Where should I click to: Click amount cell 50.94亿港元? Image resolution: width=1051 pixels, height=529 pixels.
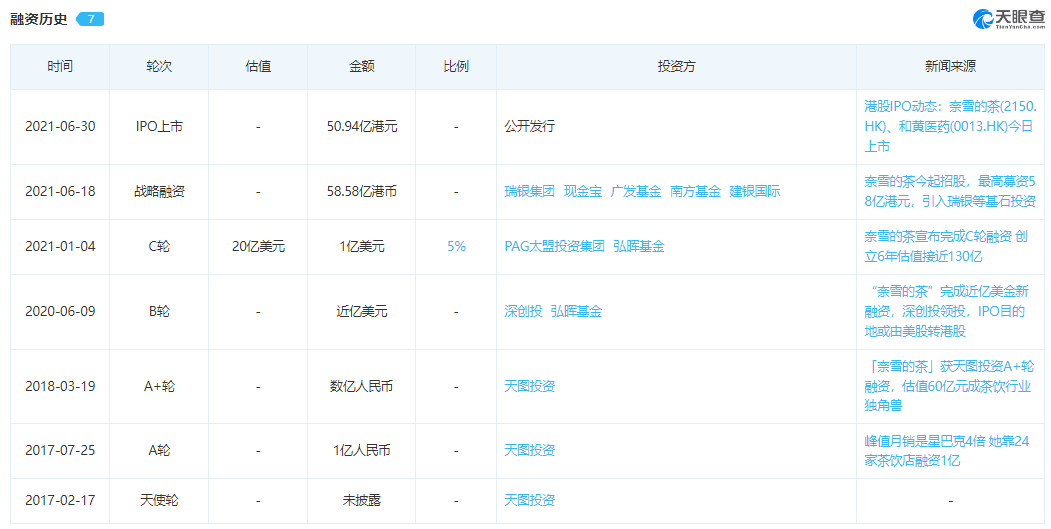click(362, 127)
